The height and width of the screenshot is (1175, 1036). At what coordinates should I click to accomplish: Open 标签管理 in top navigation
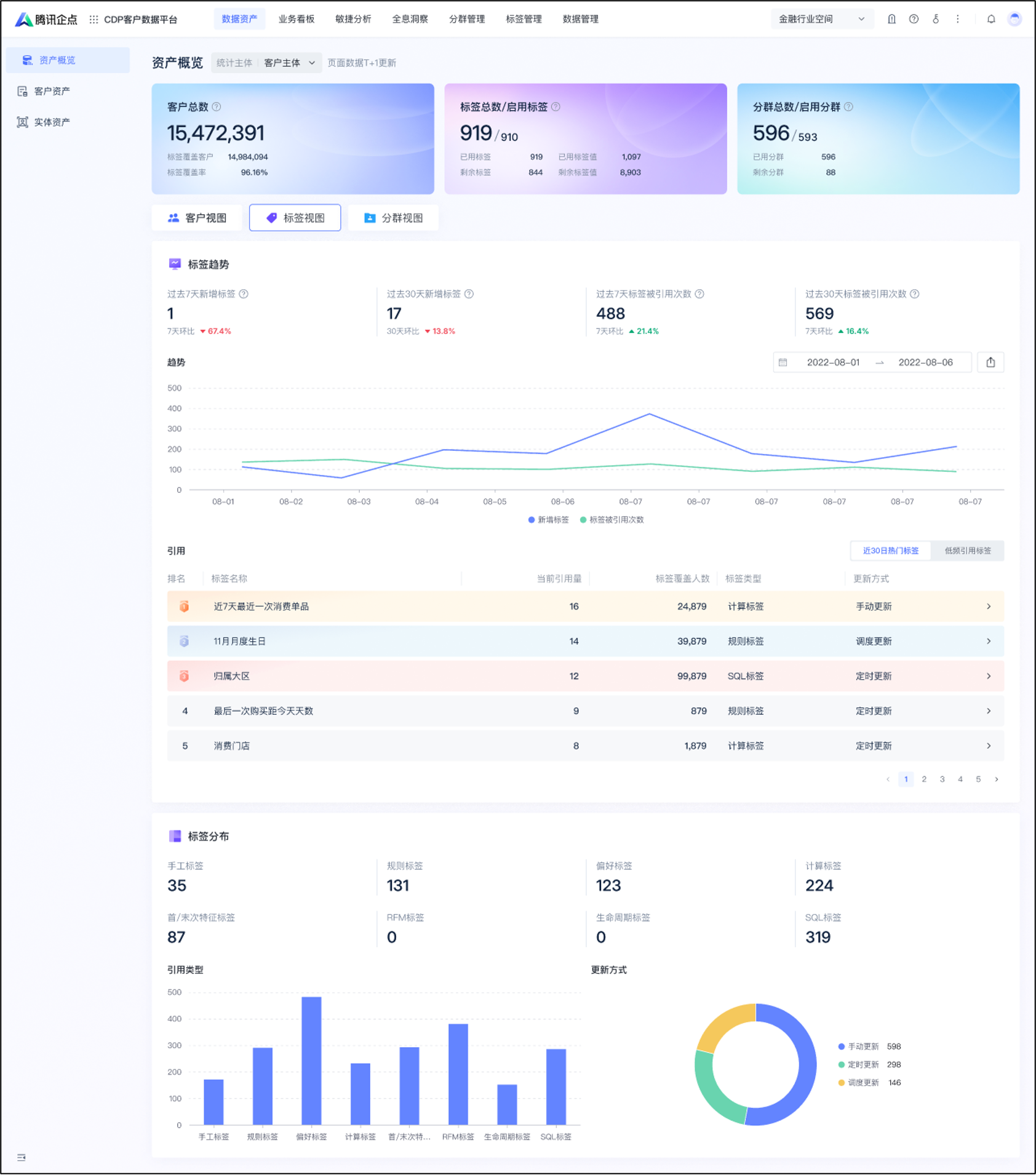point(524,19)
